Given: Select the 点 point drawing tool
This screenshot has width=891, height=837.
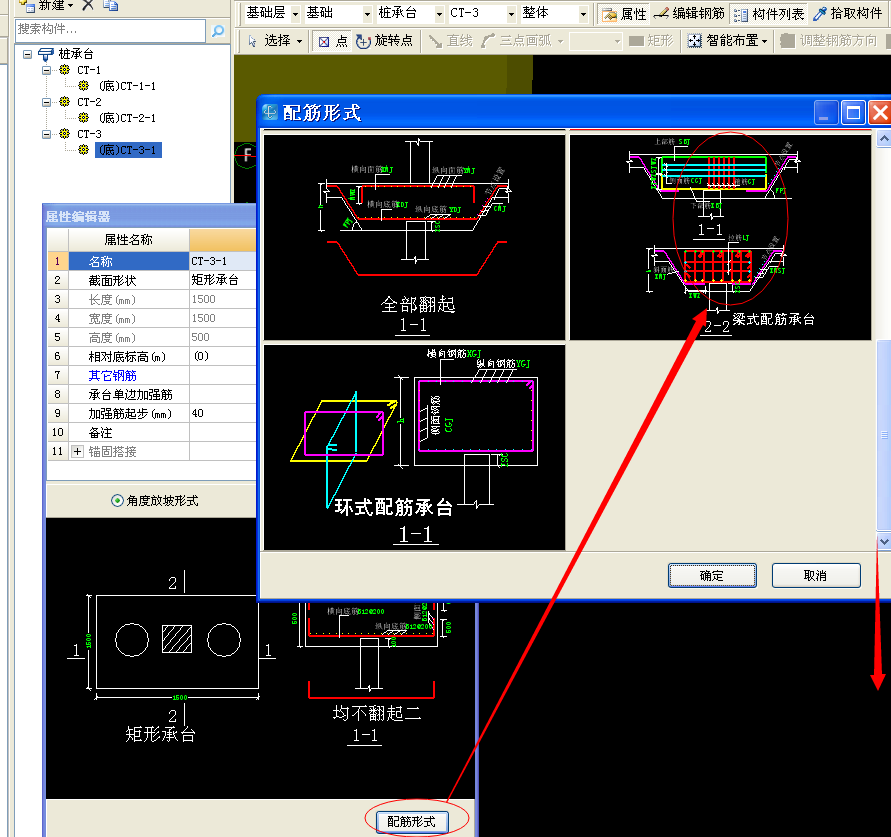Looking at the screenshot, I should [x=333, y=41].
